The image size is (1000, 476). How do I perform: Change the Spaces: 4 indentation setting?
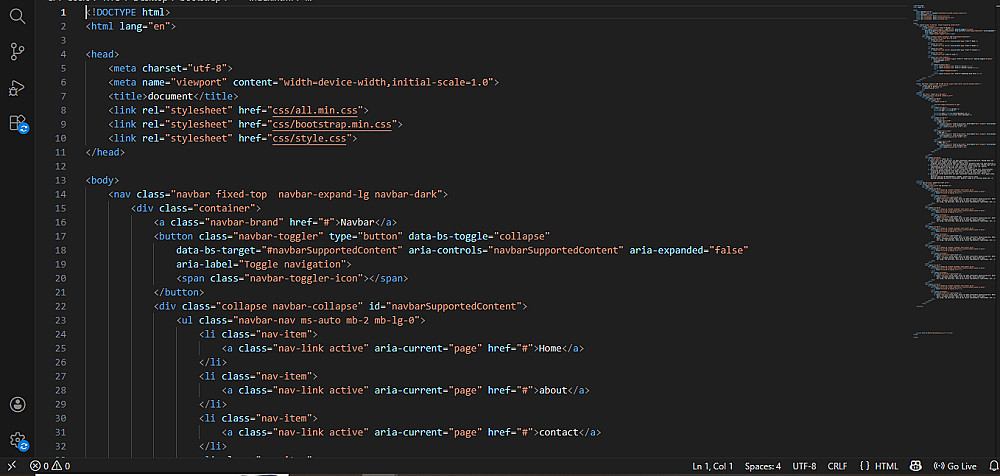[x=763, y=466]
